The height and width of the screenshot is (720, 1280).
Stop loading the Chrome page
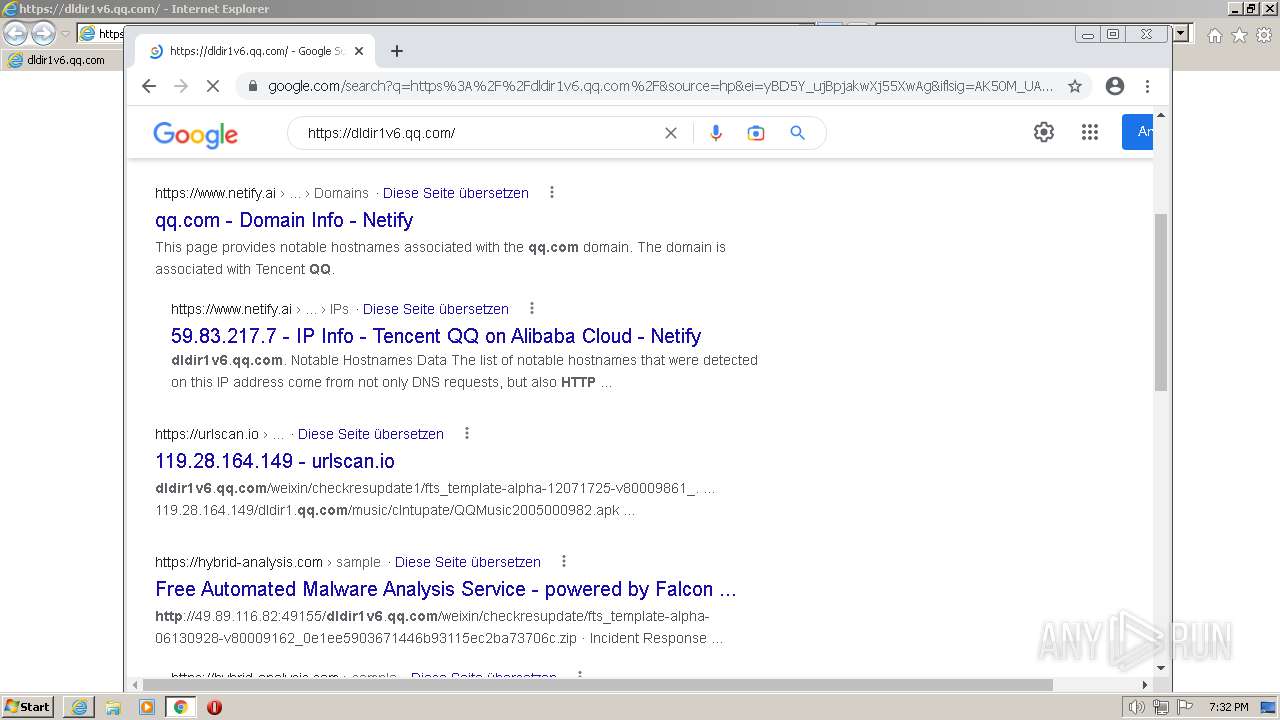point(212,86)
